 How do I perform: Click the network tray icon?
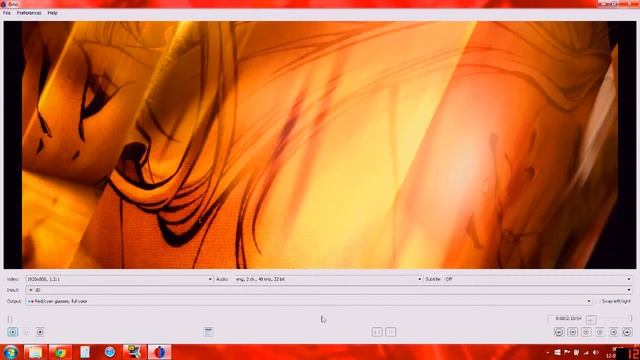[586, 352]
